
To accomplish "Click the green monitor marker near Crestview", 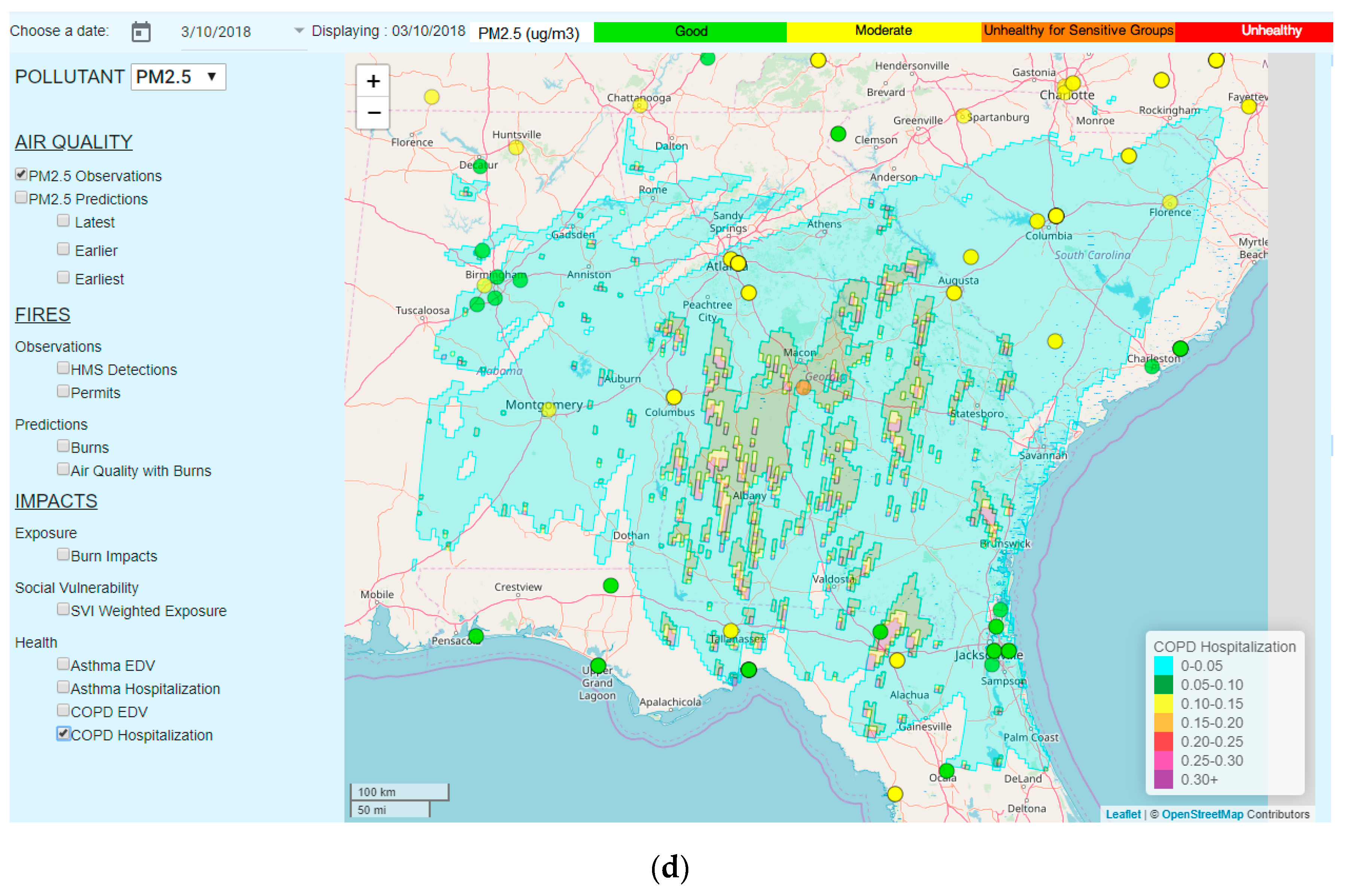I will 611,586.
